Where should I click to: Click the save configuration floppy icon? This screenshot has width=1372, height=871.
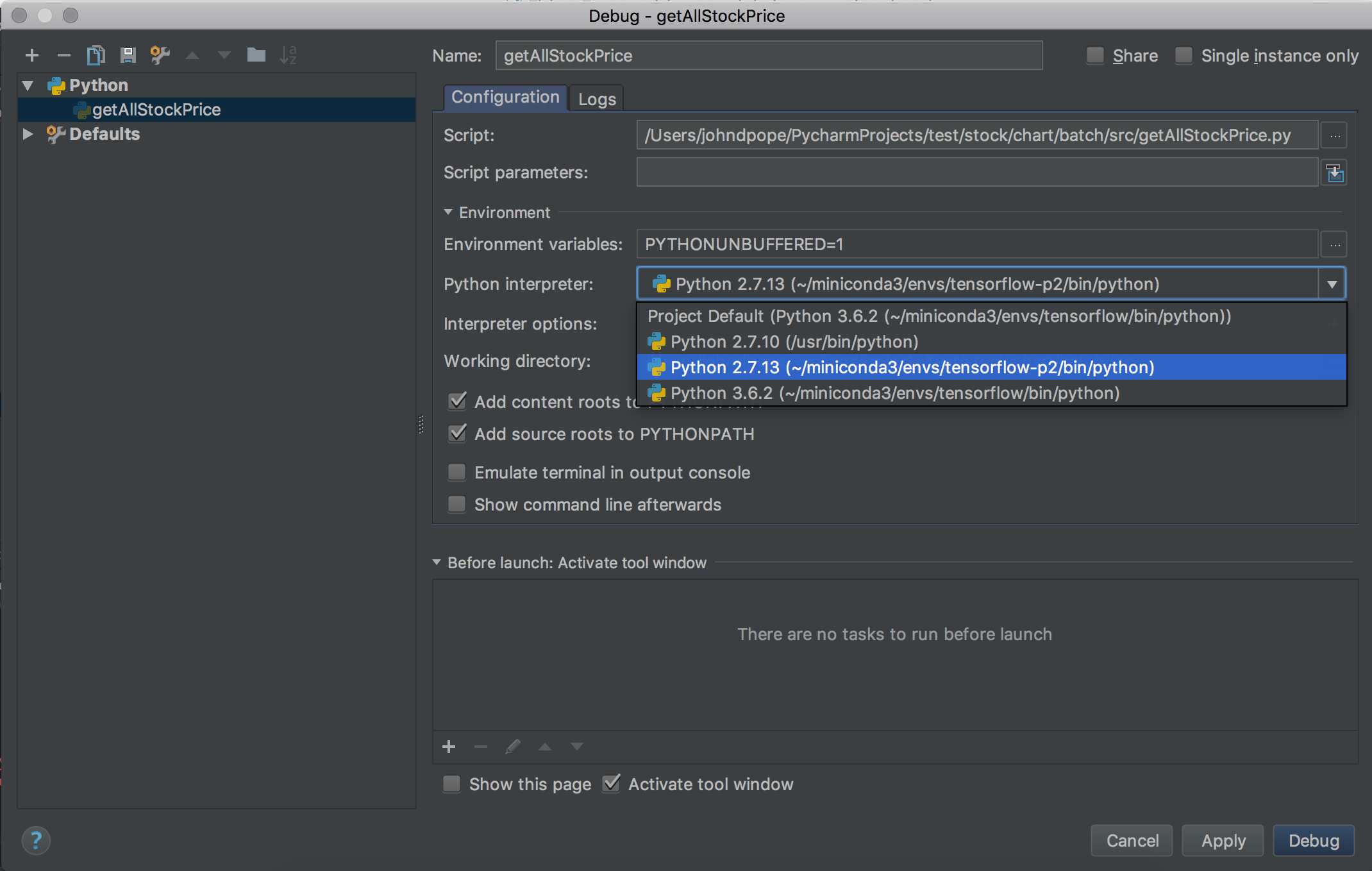[x=128, y=55]
